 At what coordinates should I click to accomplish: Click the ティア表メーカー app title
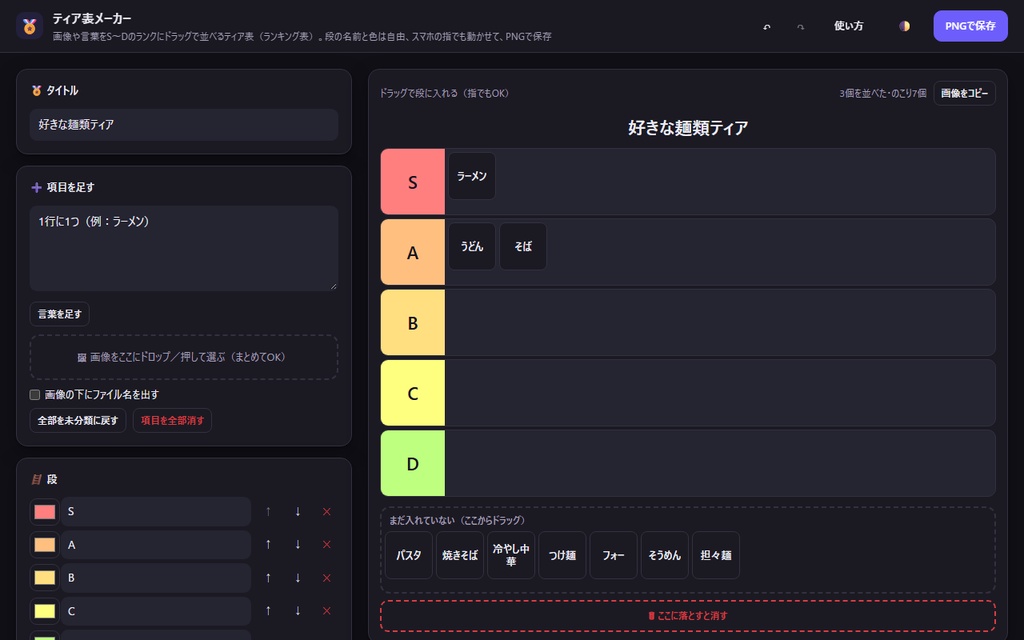coord(91,19)
